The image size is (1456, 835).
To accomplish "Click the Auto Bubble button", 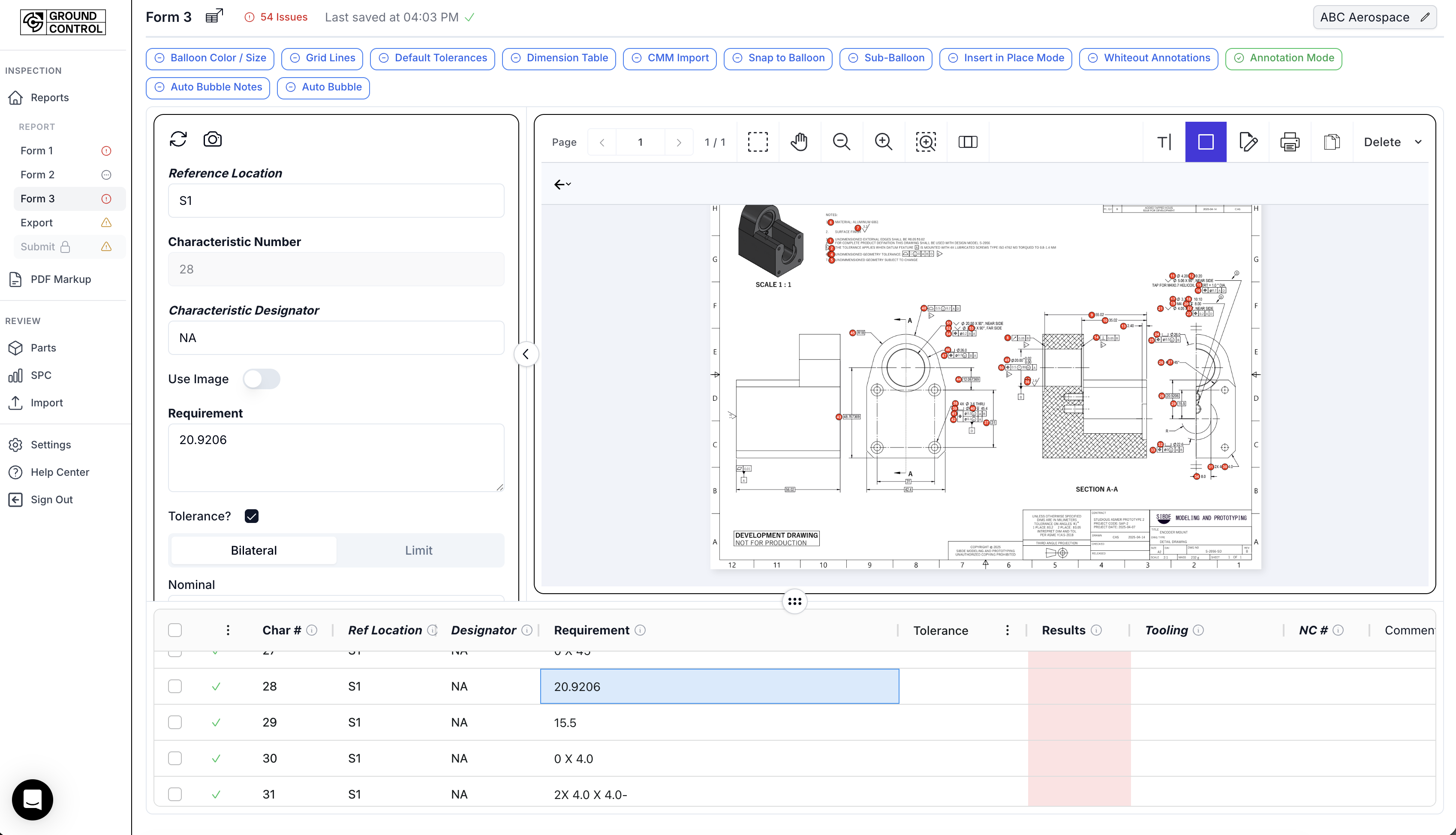I will [323, 87].
